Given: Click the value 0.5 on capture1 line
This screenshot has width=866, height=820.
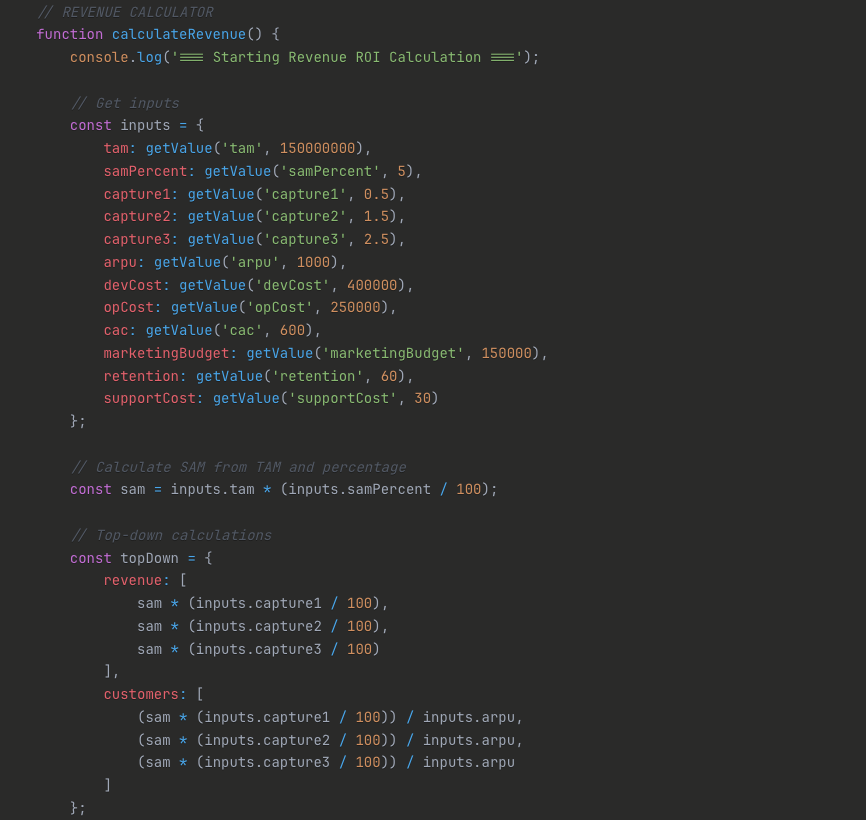Looking at the screenshot, I should pyautogui.click(x=377, y=194).
